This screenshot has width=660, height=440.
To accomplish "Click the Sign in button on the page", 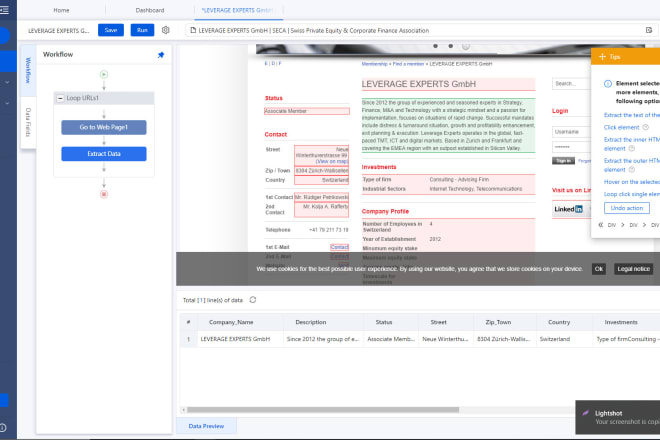I will [563, 161].
